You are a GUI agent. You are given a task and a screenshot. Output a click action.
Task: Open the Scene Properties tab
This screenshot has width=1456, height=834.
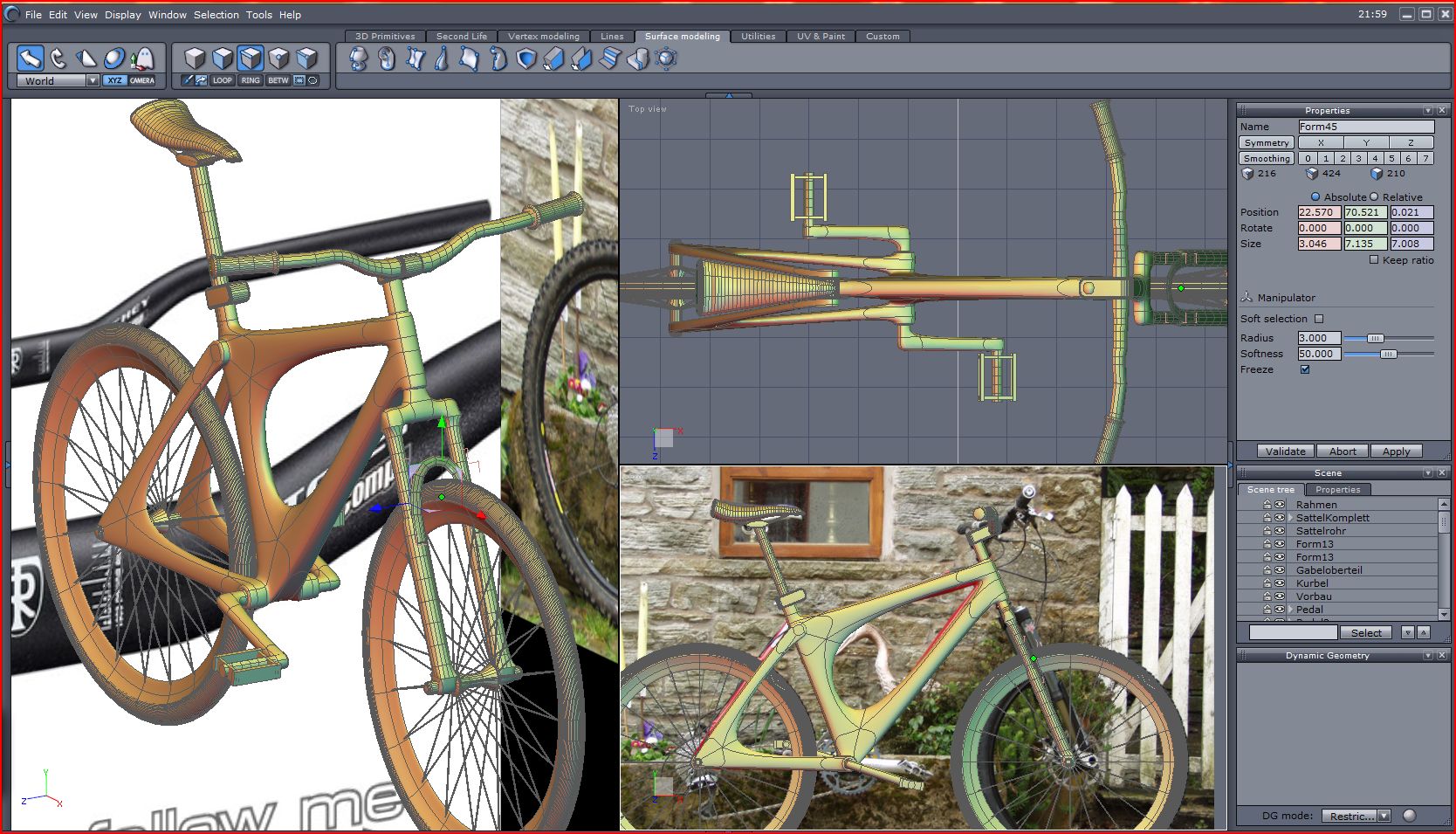[x=1337, y=490]
